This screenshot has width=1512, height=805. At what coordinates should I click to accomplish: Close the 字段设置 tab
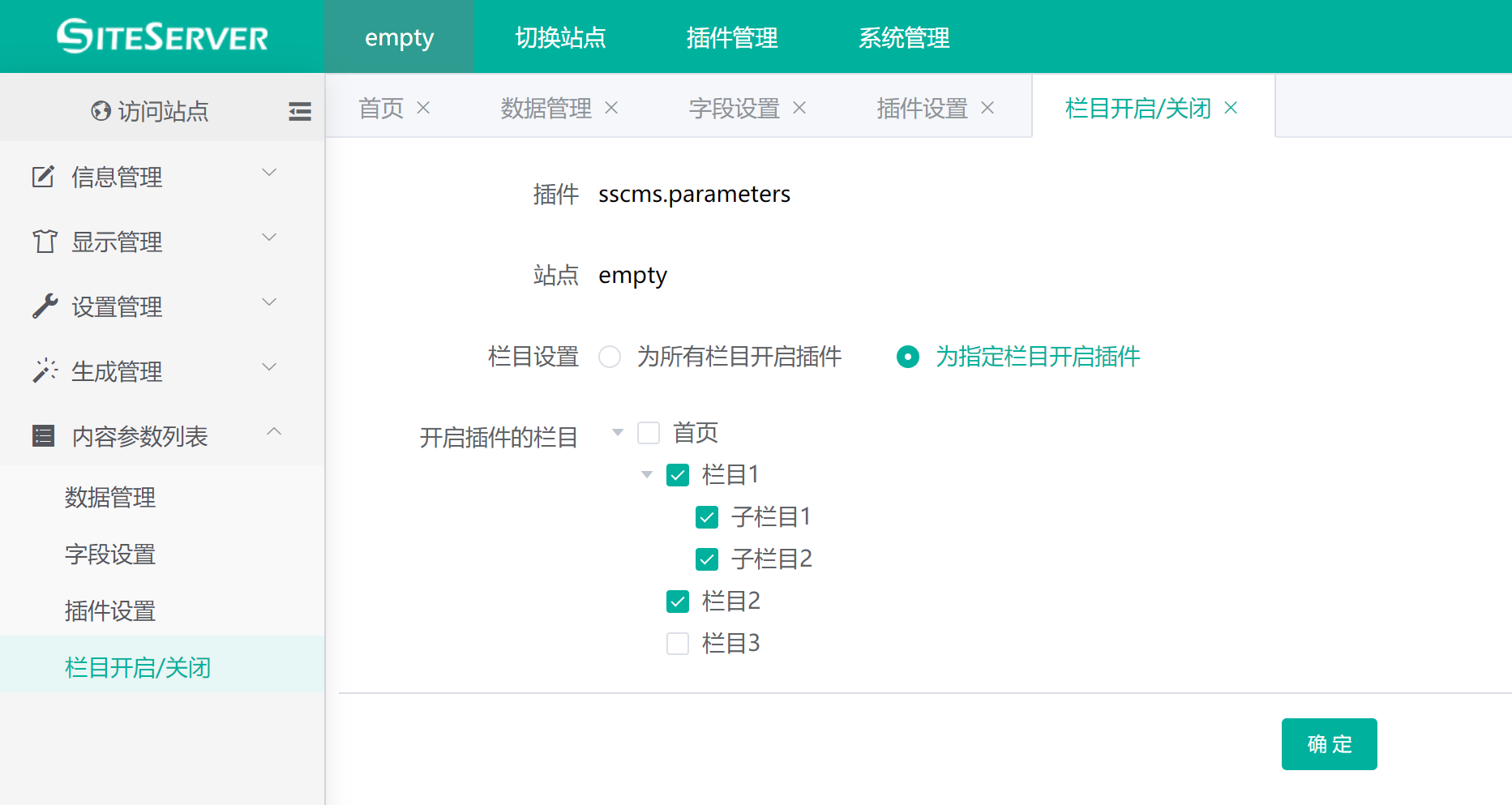799,108
